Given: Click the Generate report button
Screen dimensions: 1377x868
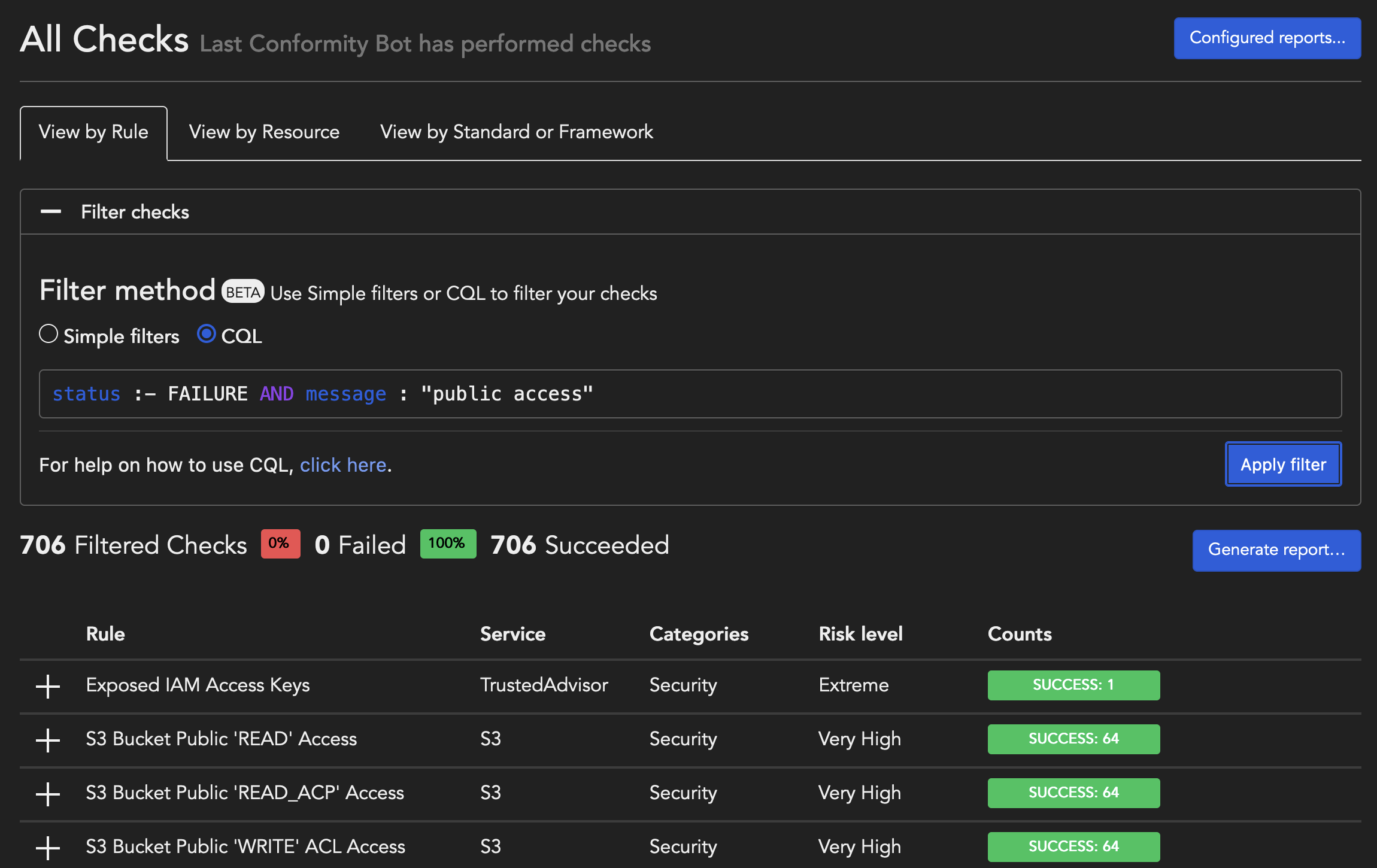Looking at the screenshot, I should pyautogui.click(x=1276, y=550).
